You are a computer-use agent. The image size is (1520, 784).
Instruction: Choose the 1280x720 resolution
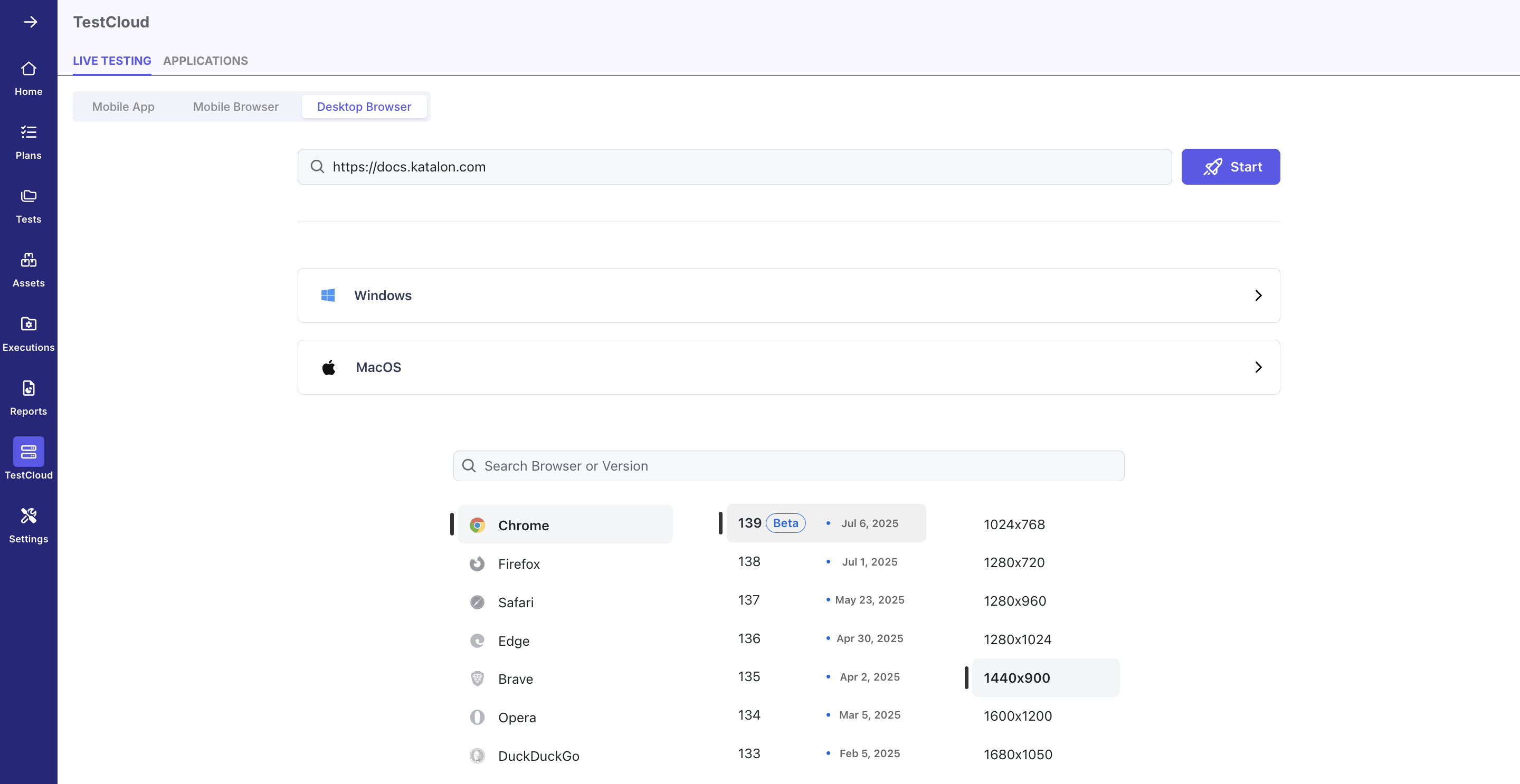tap(1045, 562)
